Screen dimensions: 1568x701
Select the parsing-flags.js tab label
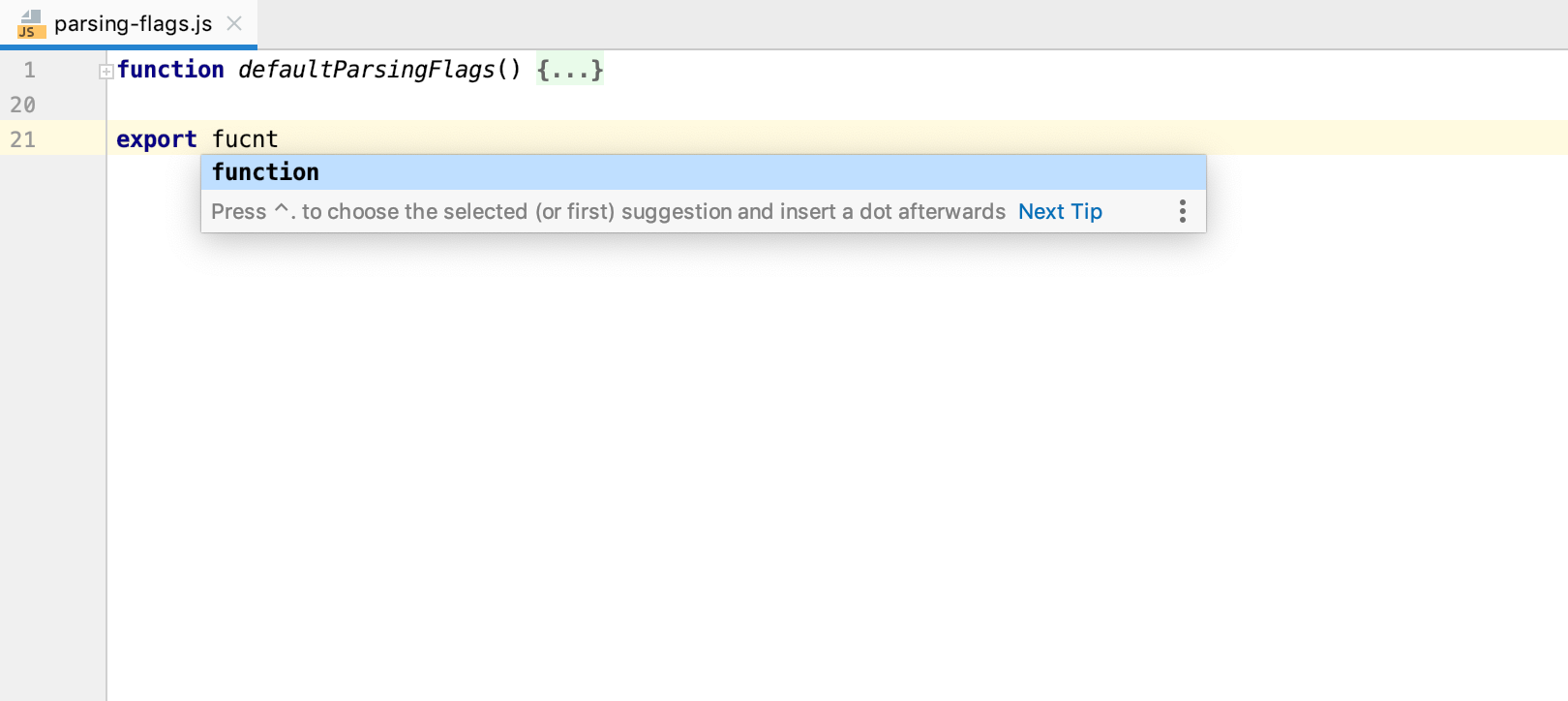pos(133,23)
